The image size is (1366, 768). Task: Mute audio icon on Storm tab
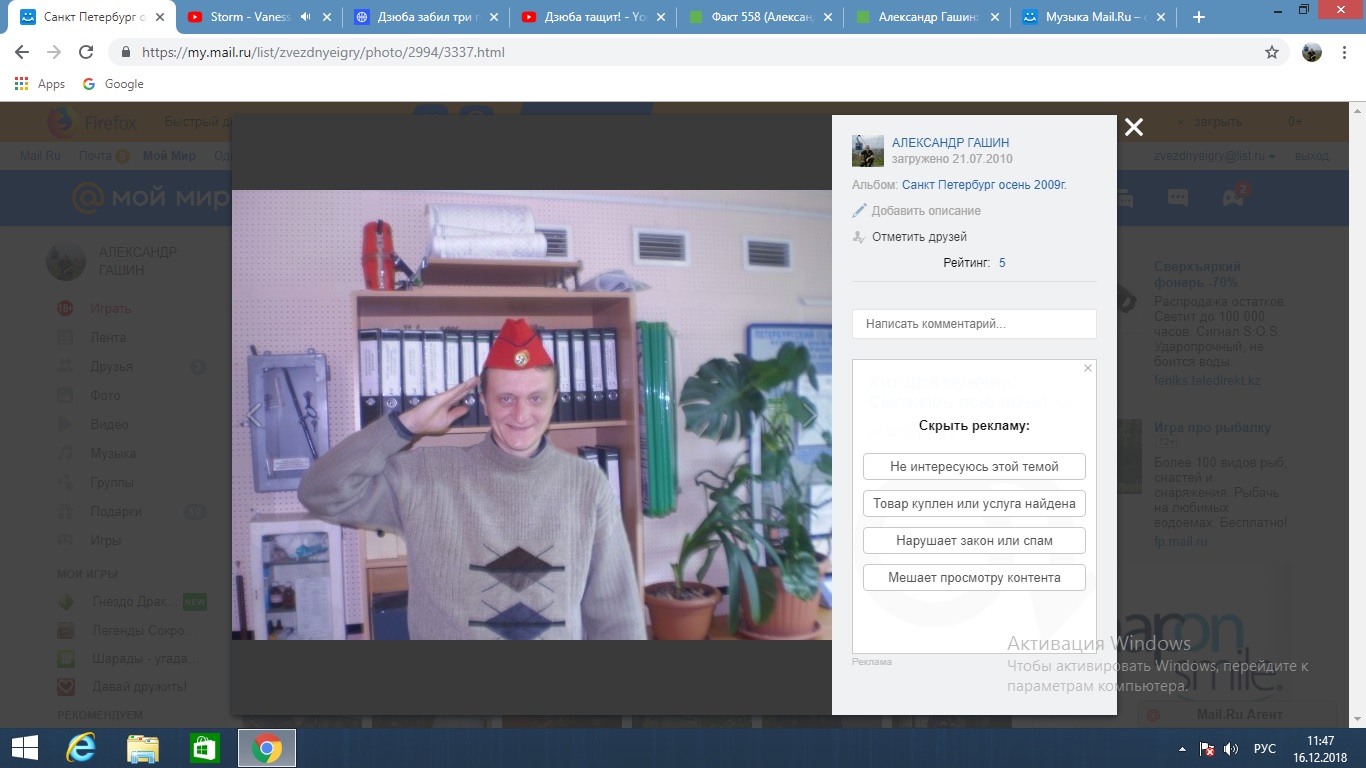pyautogui.click(x=304, y=17)
